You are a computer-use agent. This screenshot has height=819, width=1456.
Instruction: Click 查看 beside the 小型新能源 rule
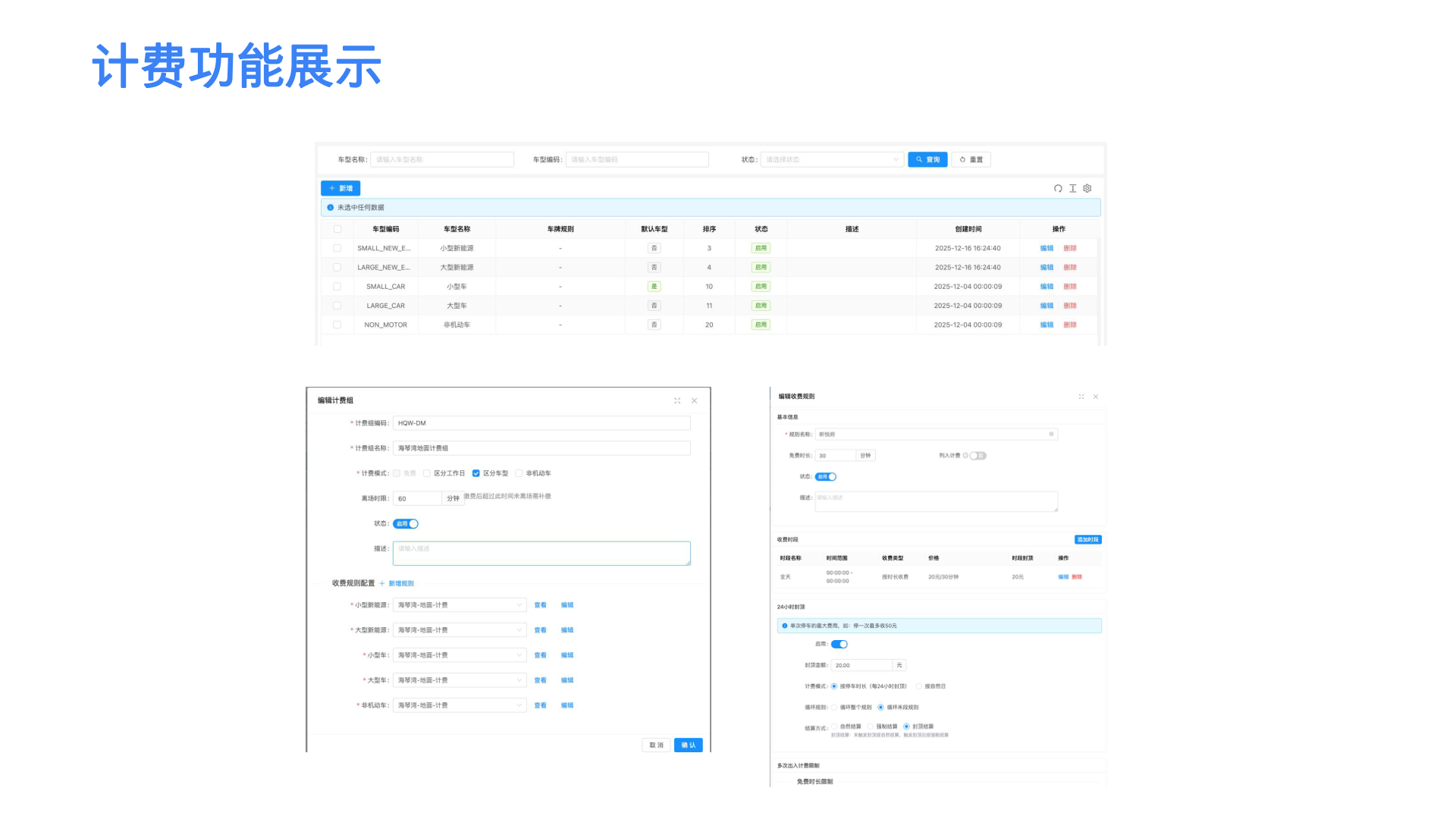point(540,605)
